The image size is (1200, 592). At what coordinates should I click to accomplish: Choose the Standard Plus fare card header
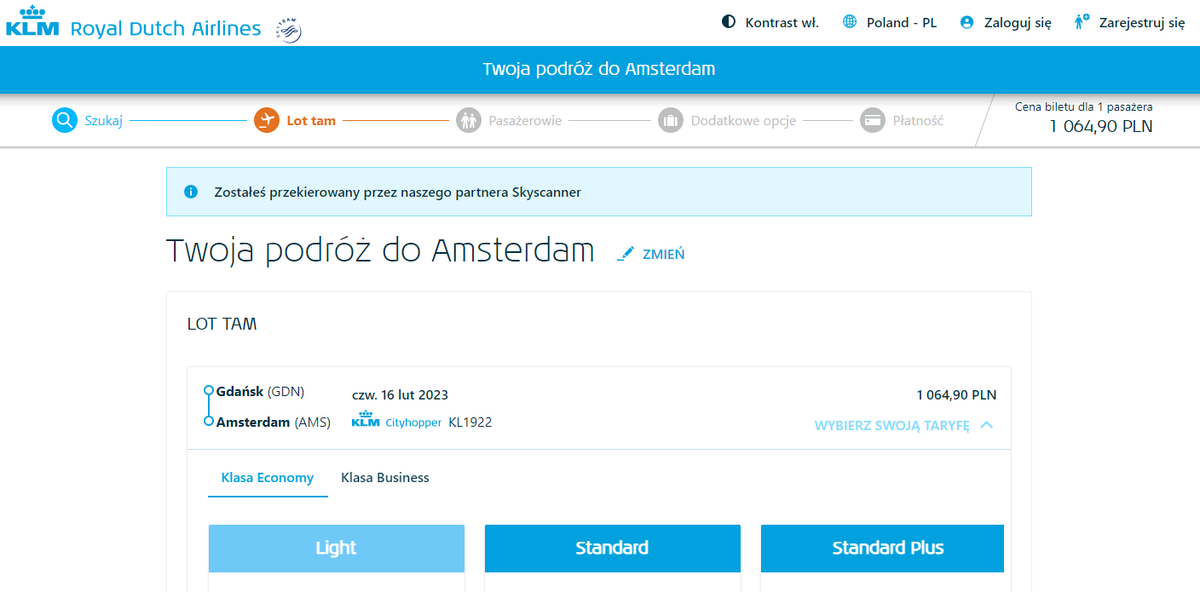(882, 548)
